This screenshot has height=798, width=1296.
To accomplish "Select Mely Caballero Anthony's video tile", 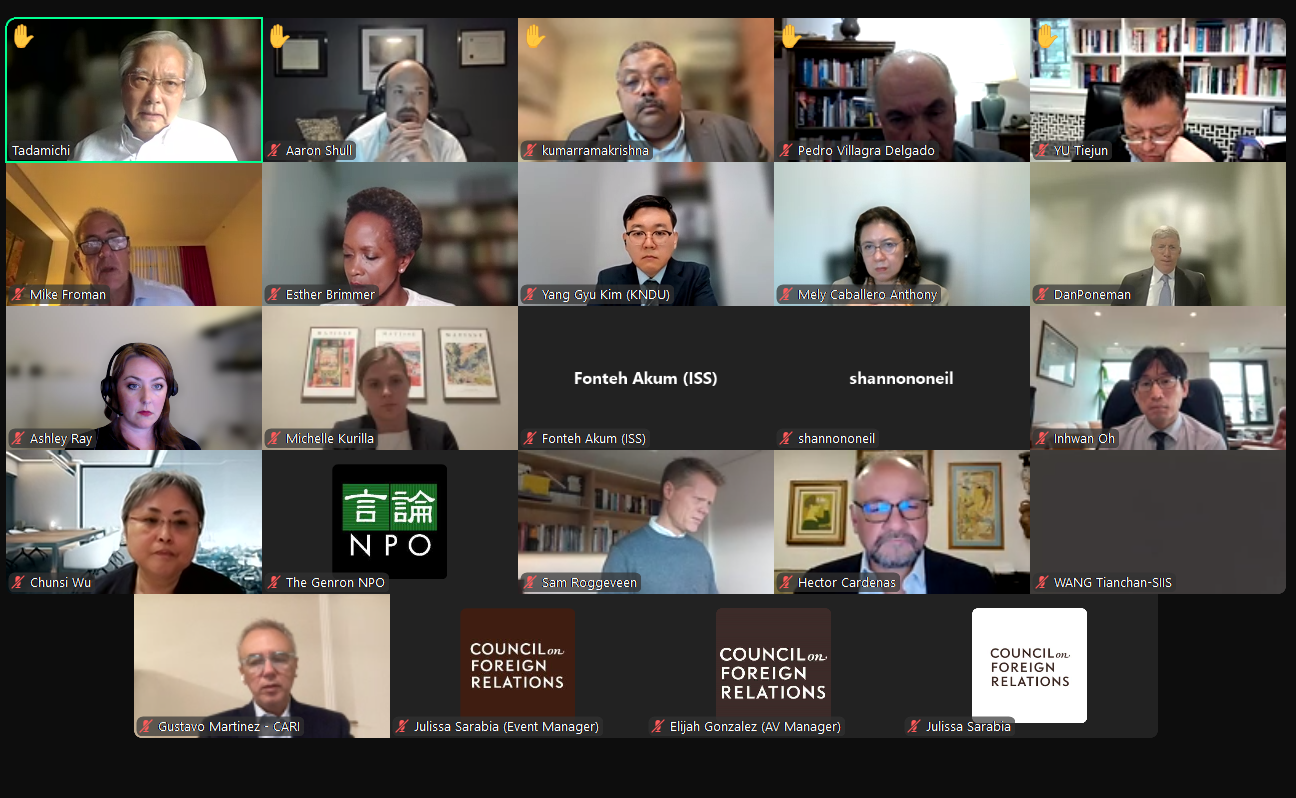I will [902, 234].
